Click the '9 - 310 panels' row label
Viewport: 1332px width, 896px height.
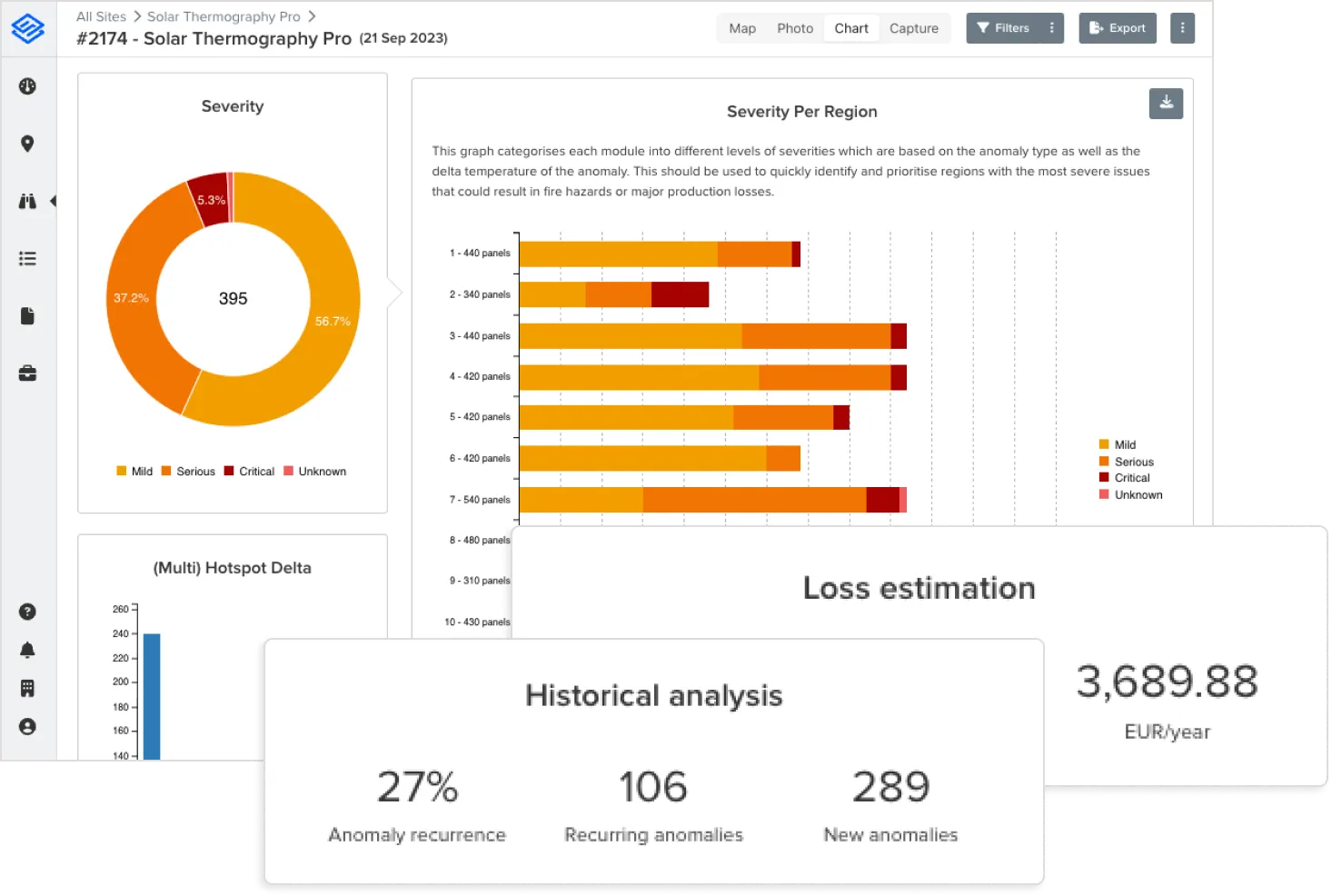point(480,581)
